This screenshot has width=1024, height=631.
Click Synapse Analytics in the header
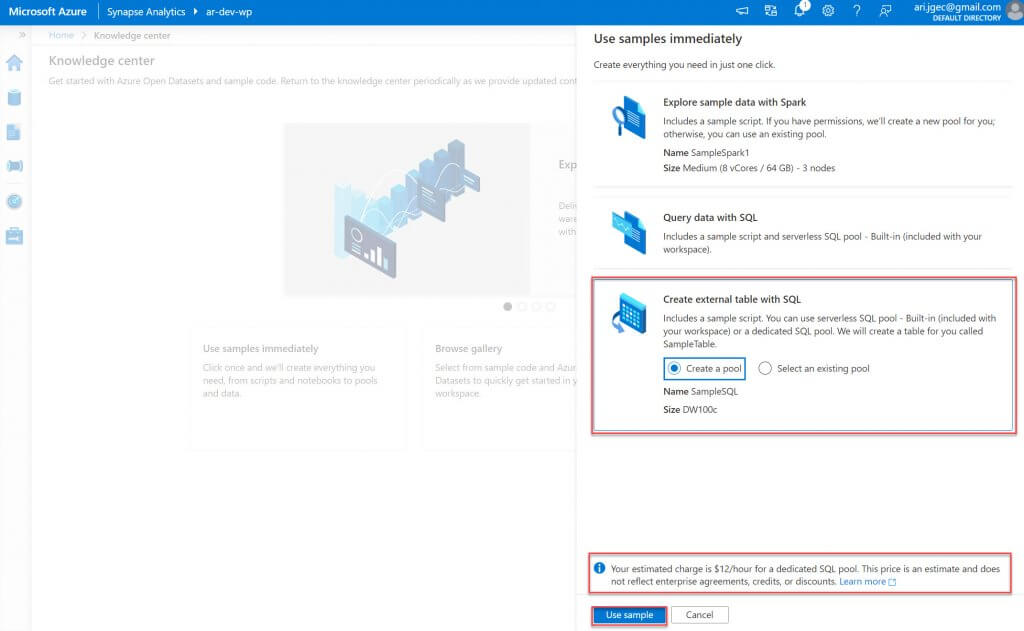tap(146, 12)
